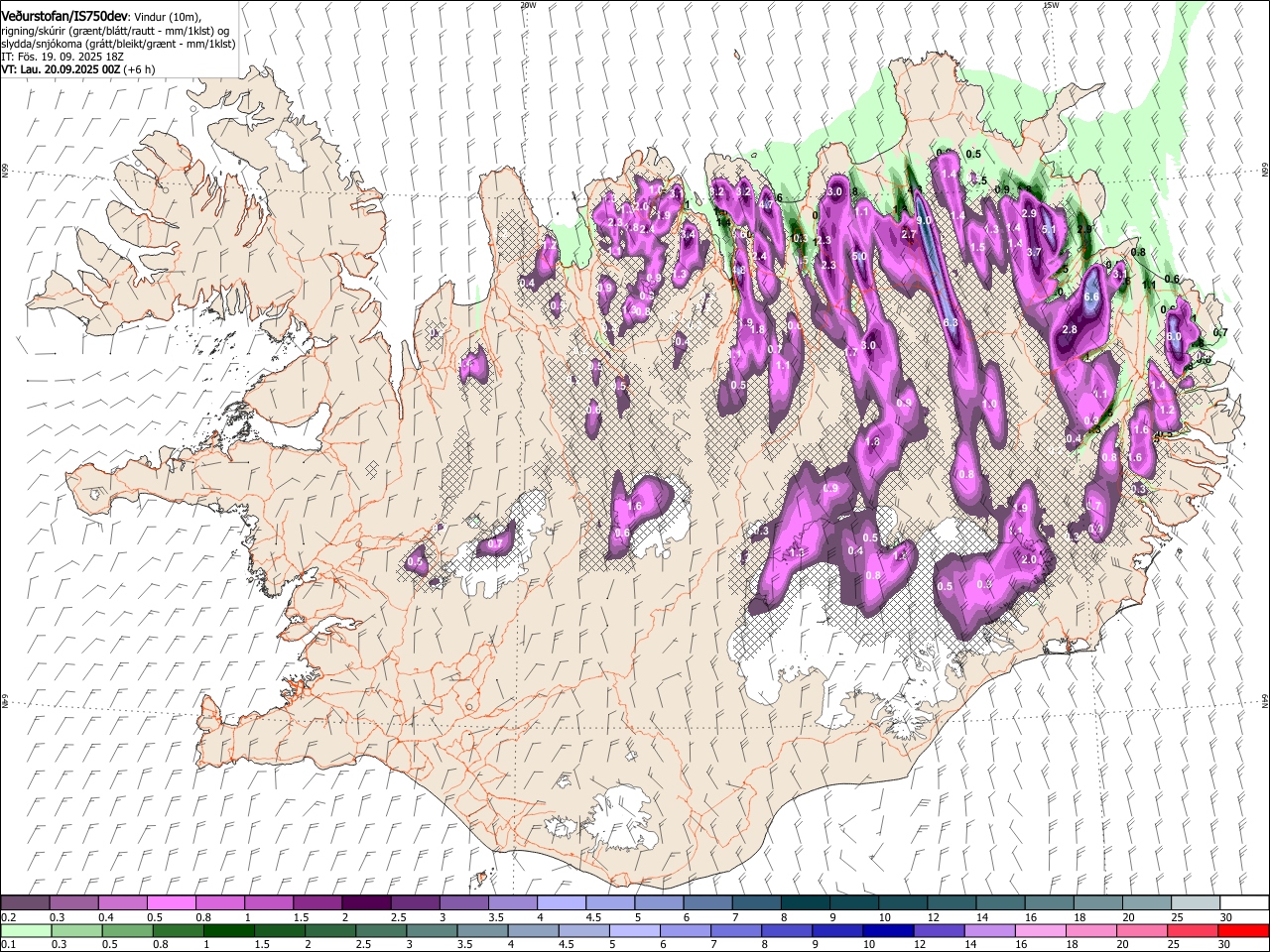Pick the 10 deep navy swatch in the rain legend

click(x=889, y=930)
